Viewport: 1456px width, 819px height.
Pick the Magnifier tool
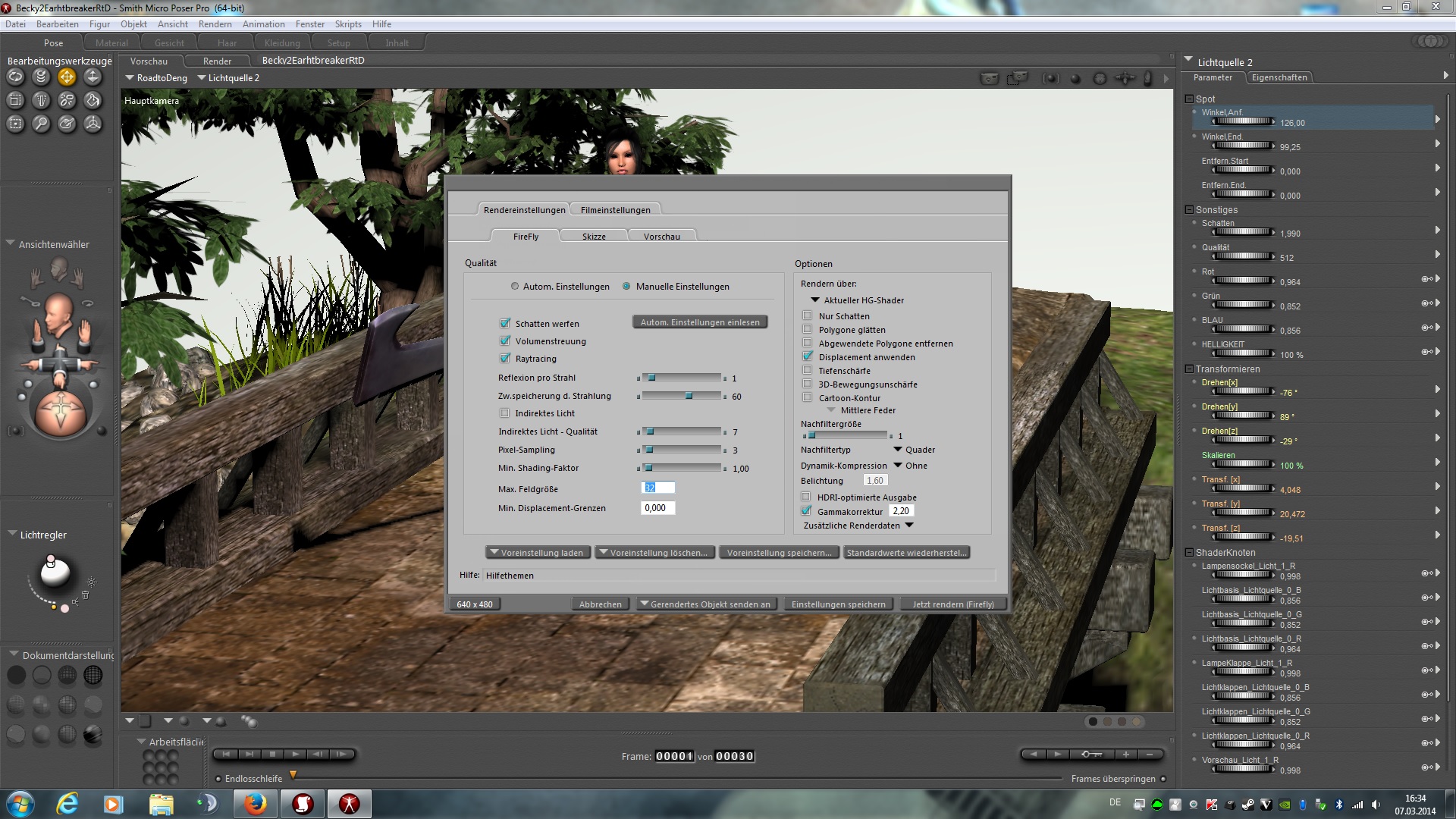click(41, 124)
